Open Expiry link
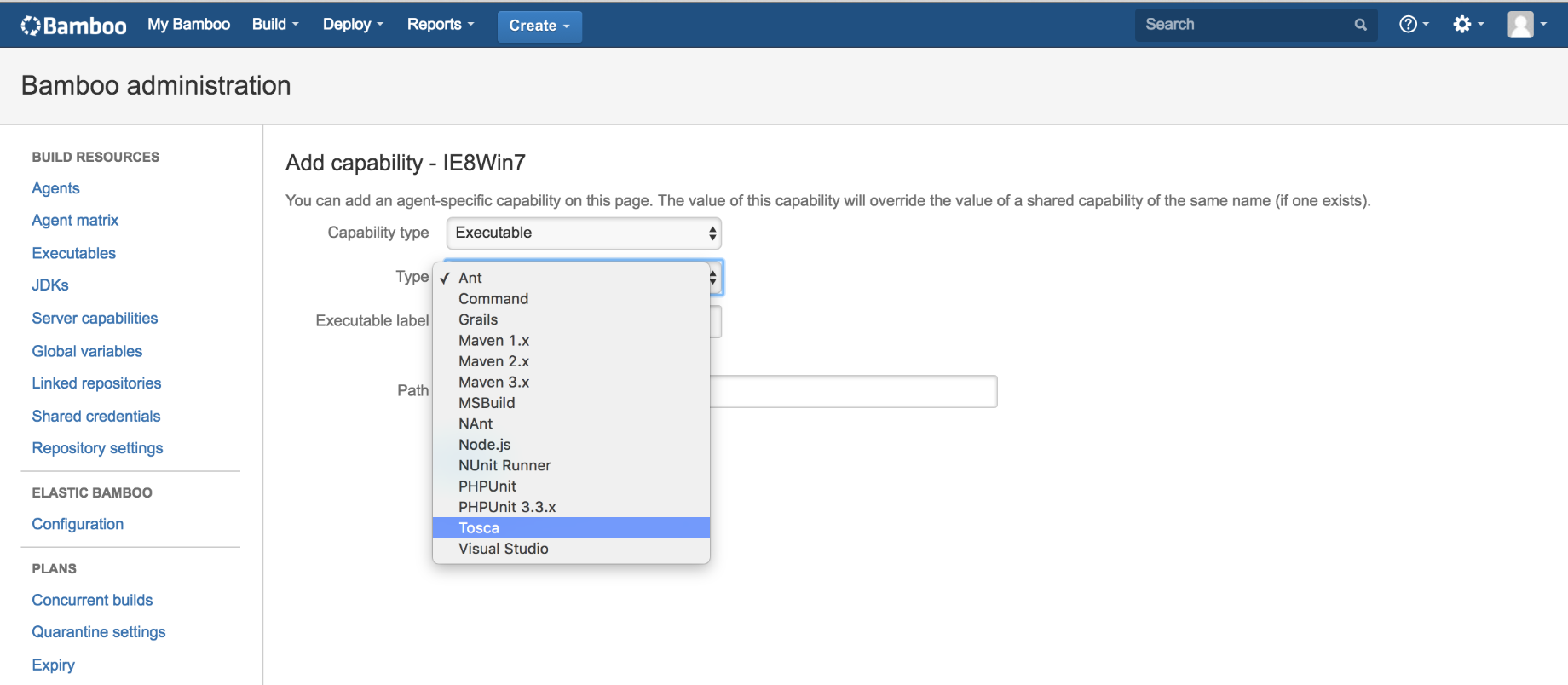The width and height of the screenshot is (1568, 685). tap(53, 665)
